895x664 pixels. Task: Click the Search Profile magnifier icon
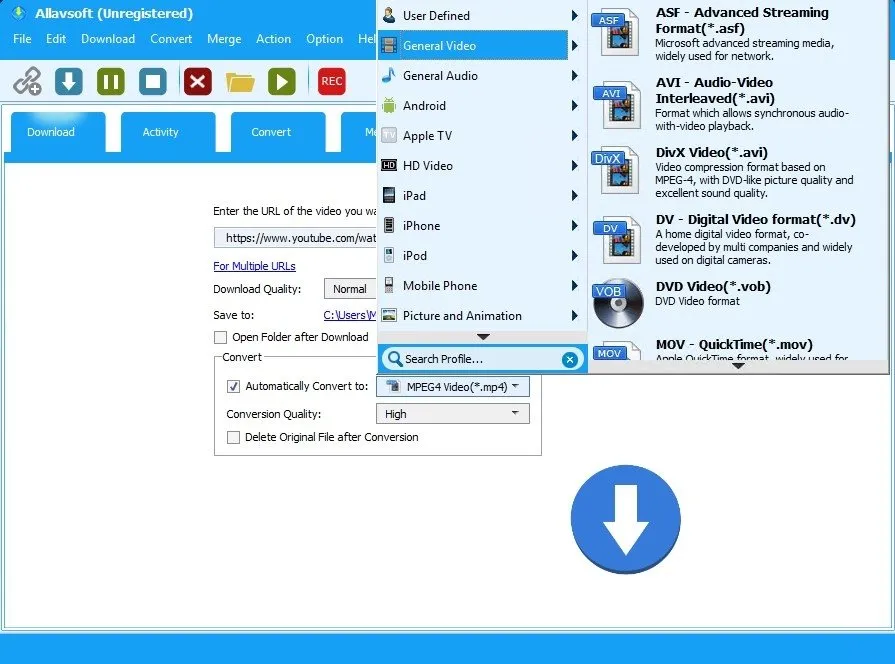point(394,359)
